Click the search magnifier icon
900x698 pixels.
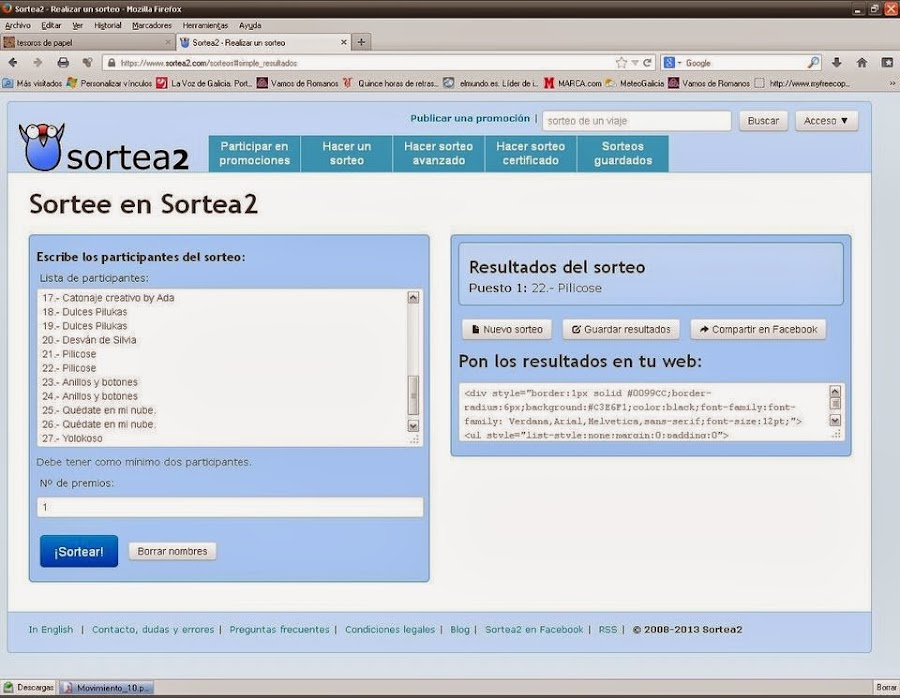pyautogui.click(x=813, y=63)
